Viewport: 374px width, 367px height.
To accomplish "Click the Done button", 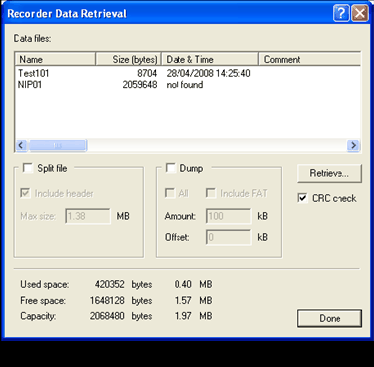I will (329, 318).
